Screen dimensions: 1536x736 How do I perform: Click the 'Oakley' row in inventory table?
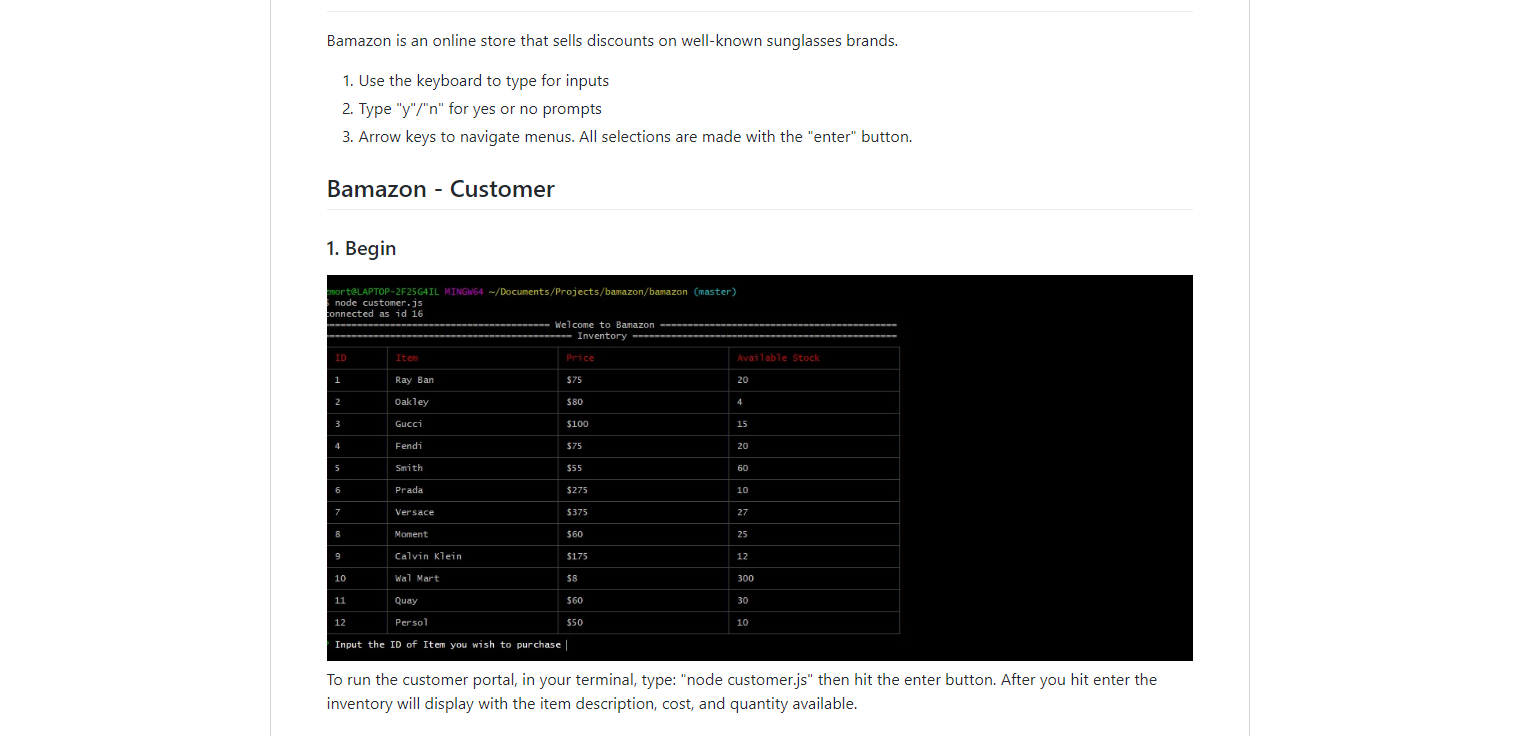(412, 402)
